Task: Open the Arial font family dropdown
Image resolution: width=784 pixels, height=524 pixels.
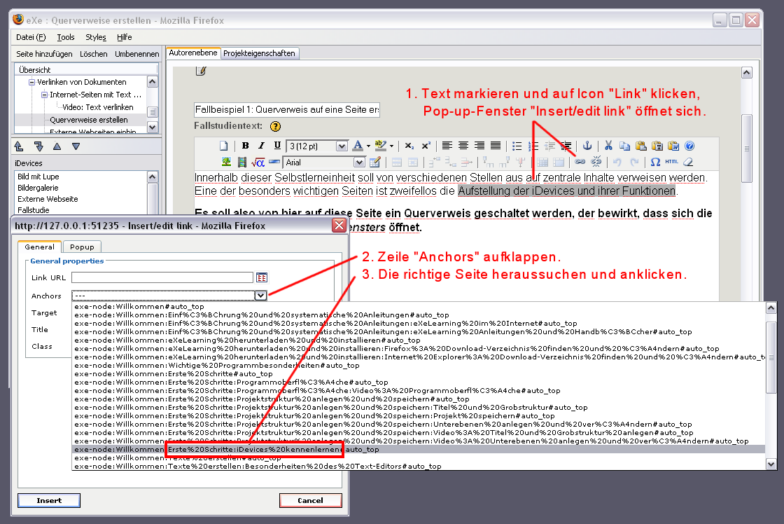Action: pos(359,162)
